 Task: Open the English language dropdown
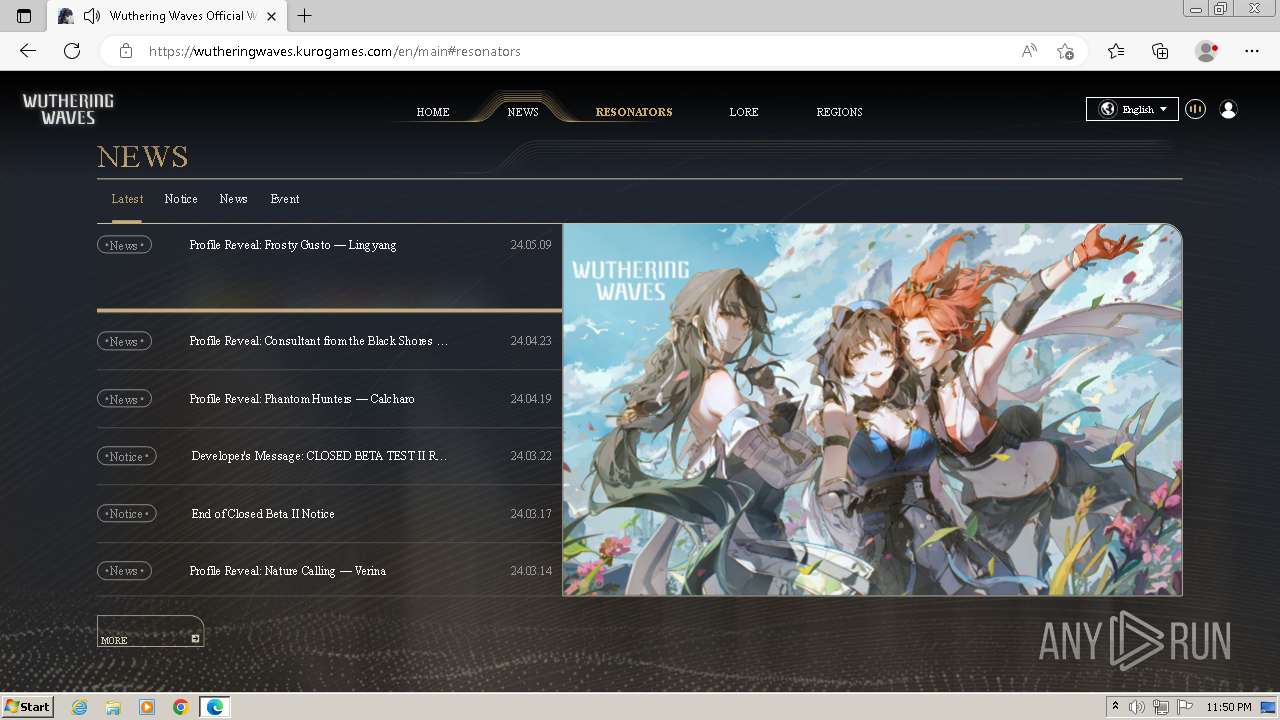tap(1132, 109)
